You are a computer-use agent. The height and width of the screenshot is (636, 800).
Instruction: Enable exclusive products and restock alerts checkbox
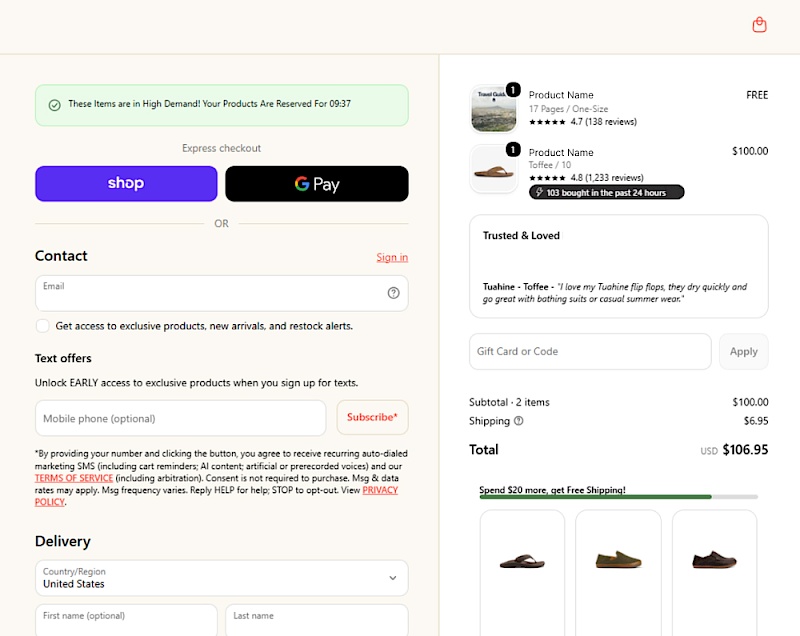coord(43,326)
